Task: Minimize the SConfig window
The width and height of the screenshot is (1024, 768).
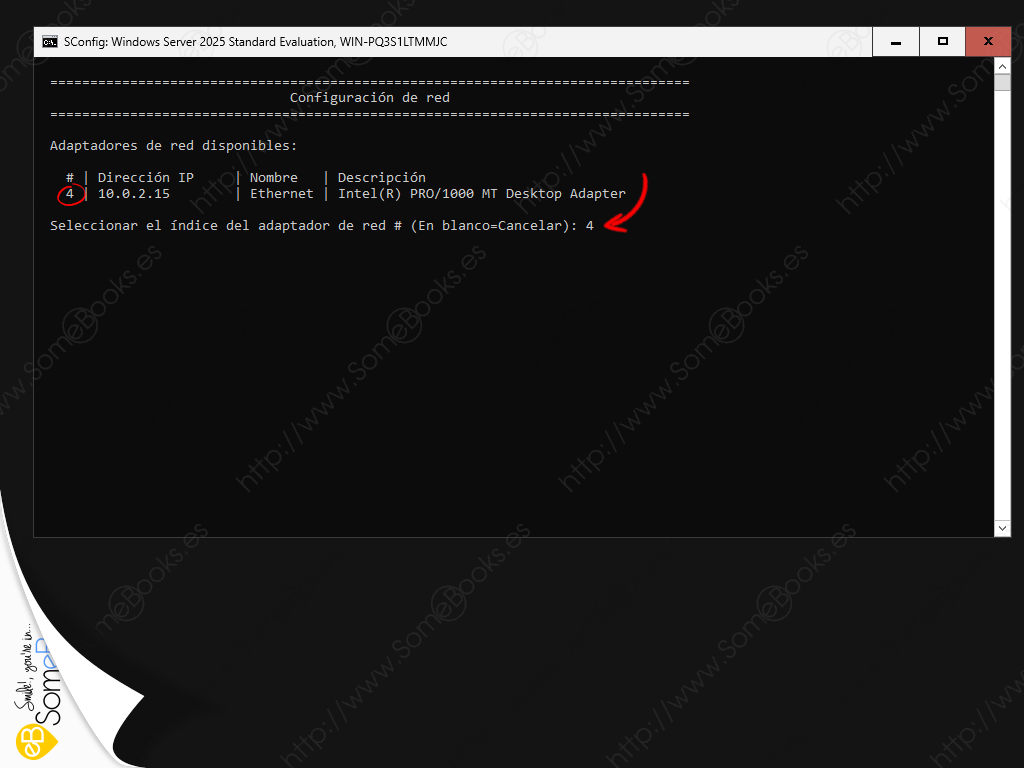Action: coord(896,42)
